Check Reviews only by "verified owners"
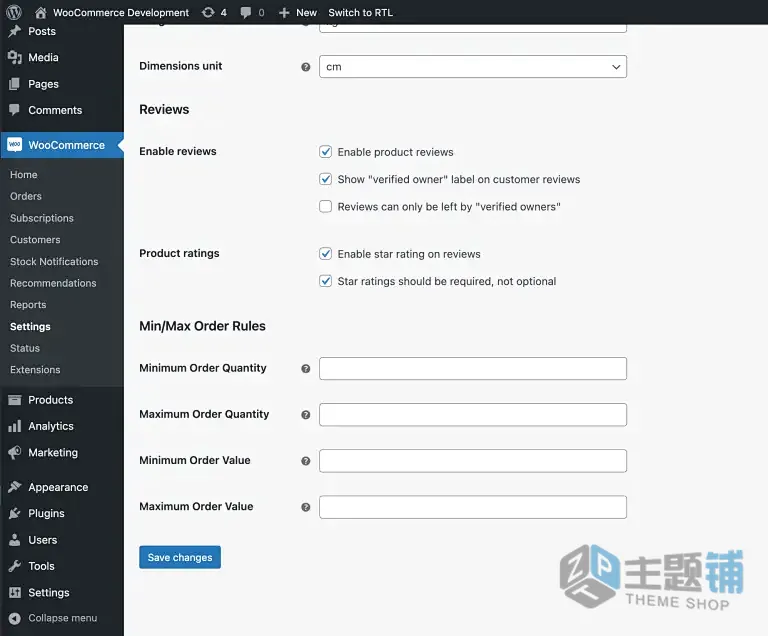The height and width of the screenshot is (636, 768). [325, 206]
